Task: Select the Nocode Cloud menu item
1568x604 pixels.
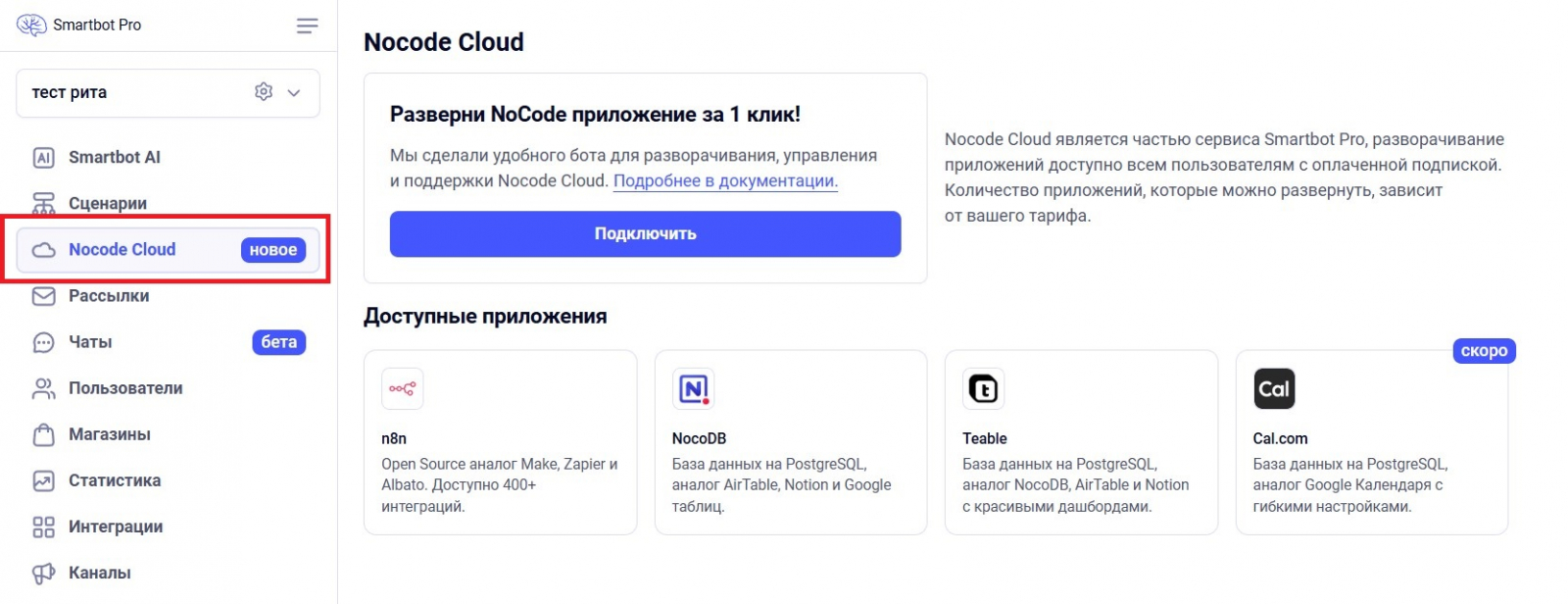Action: click(122, 250)
